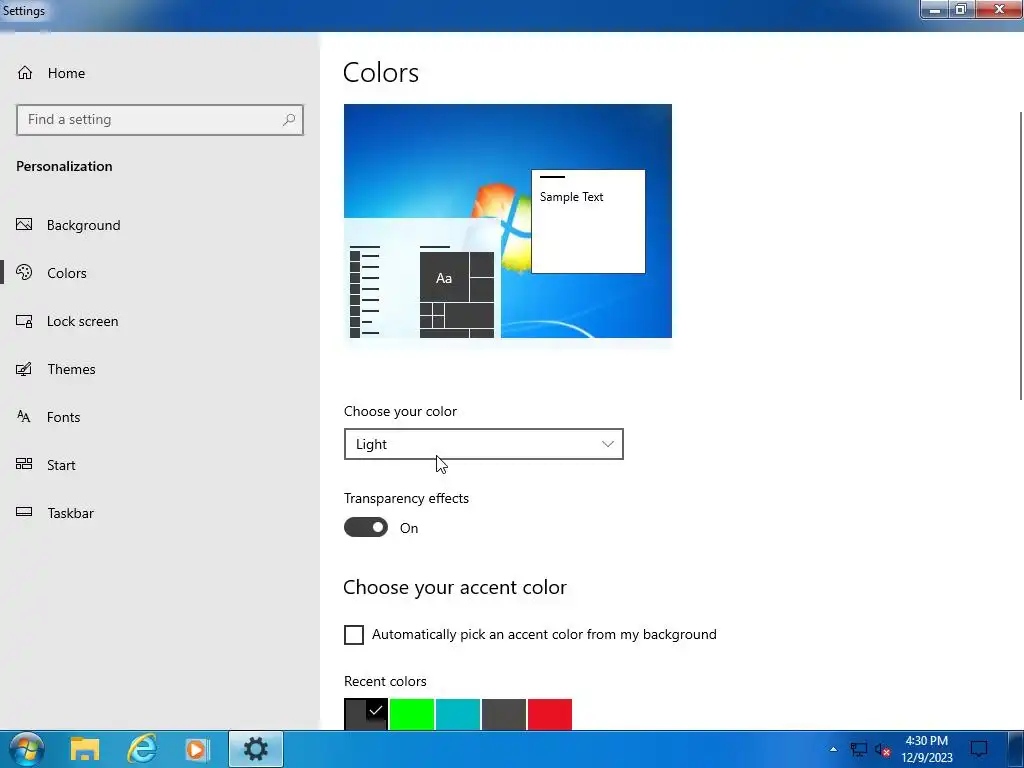
Task: Click the vertical scrollbar thumb
Action: (x=1021, y=255)
